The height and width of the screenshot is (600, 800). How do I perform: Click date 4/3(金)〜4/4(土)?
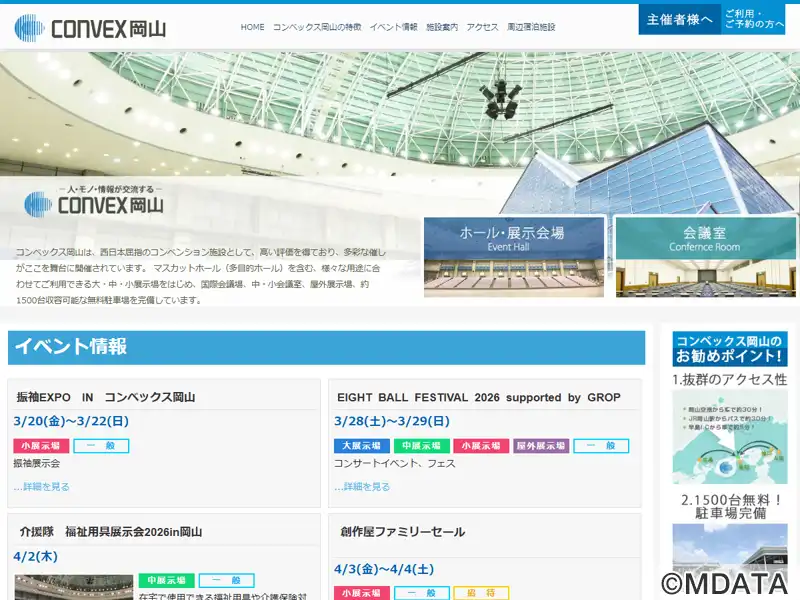coord(384,569)
